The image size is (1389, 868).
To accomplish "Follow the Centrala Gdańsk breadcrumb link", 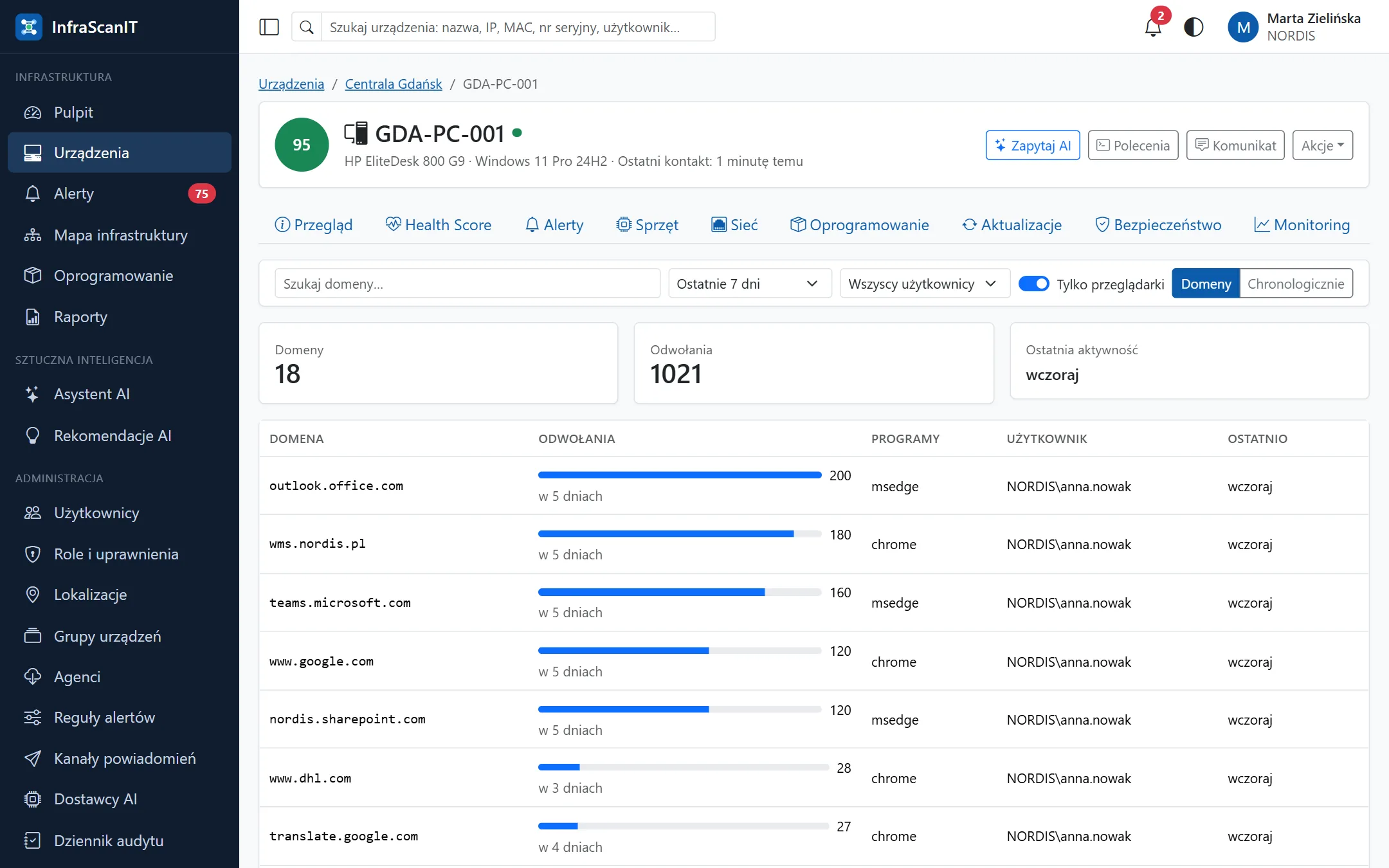I will coord(394,84).
